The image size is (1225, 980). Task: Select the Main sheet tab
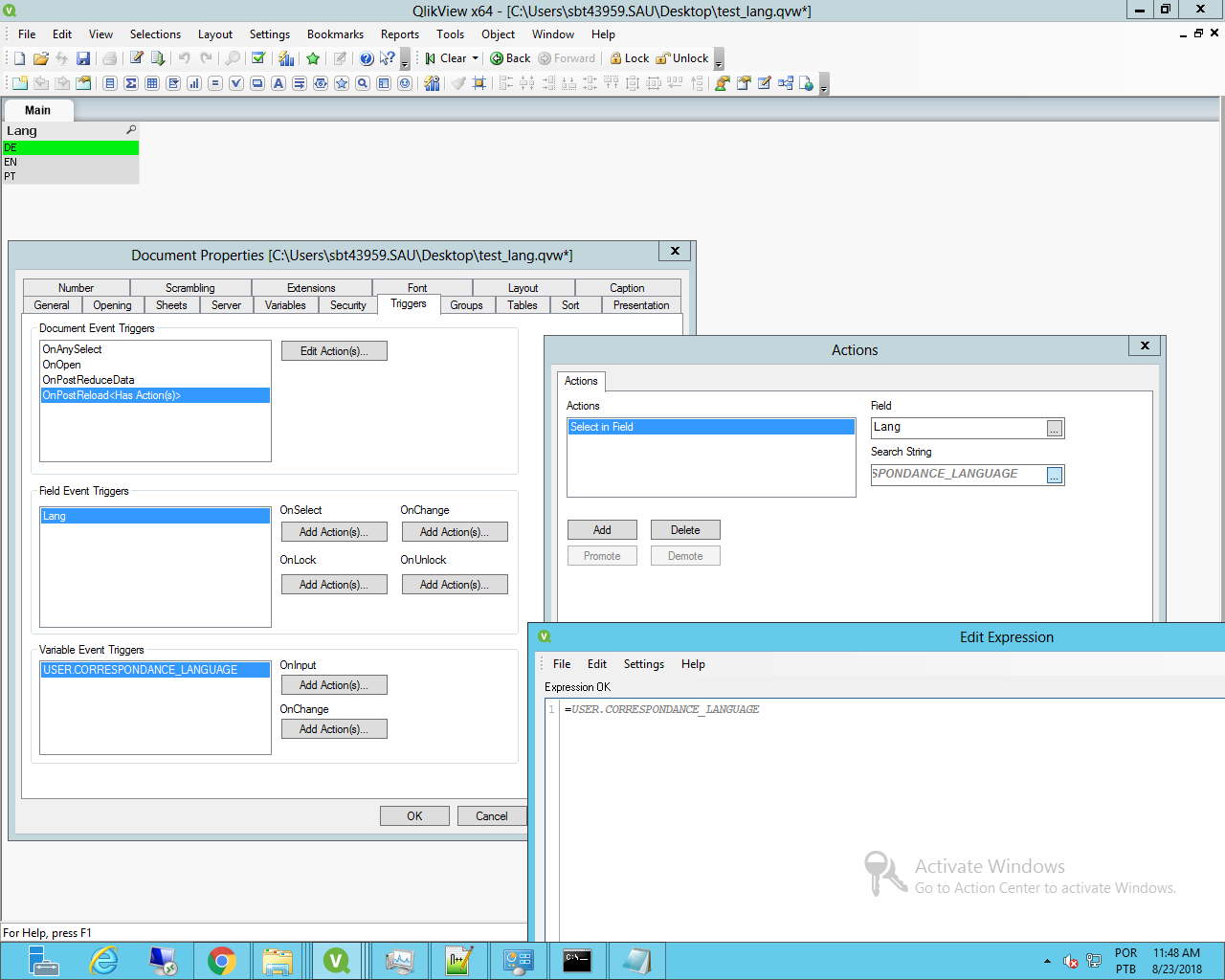[37, 110]
